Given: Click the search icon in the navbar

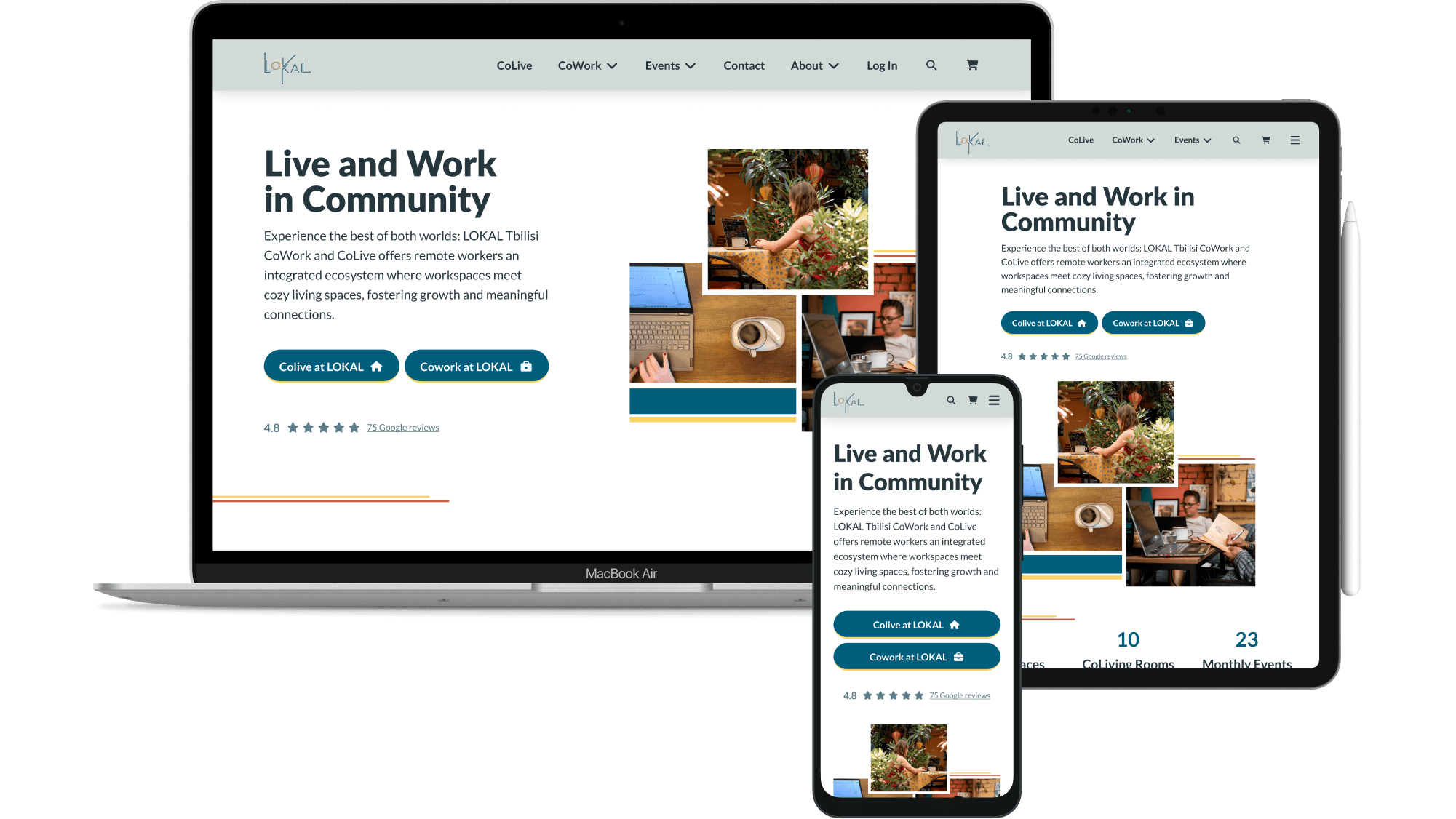Looking at the screenshot, I should [x=930, y=65].
